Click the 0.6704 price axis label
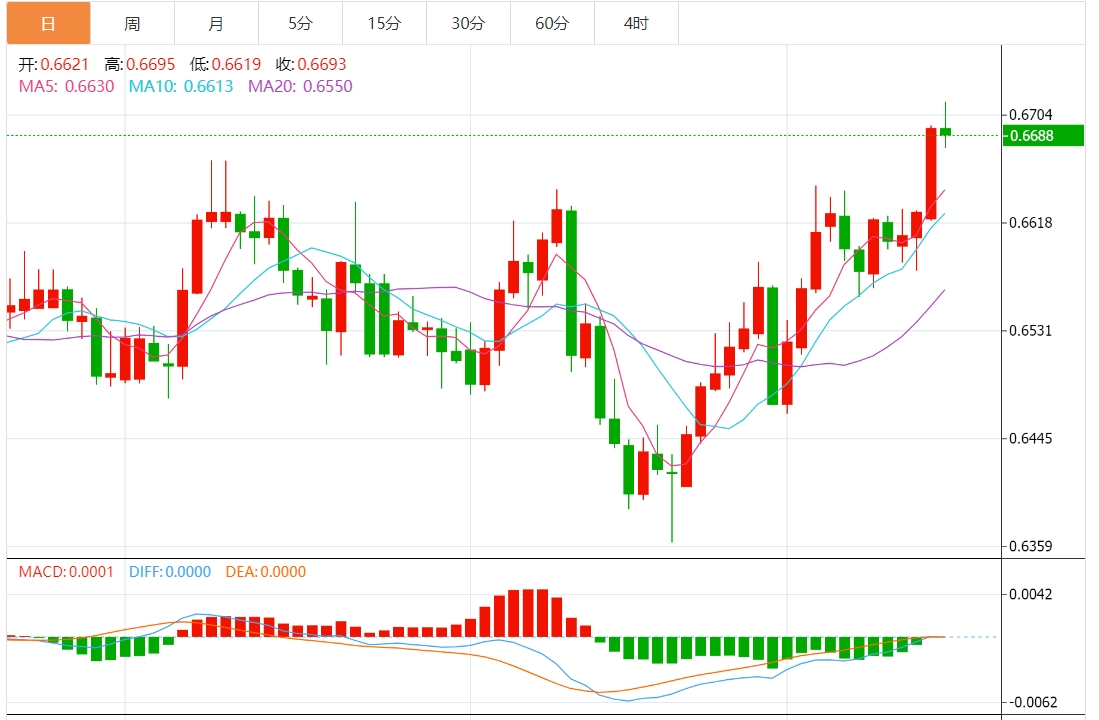 click(1030, 114)
